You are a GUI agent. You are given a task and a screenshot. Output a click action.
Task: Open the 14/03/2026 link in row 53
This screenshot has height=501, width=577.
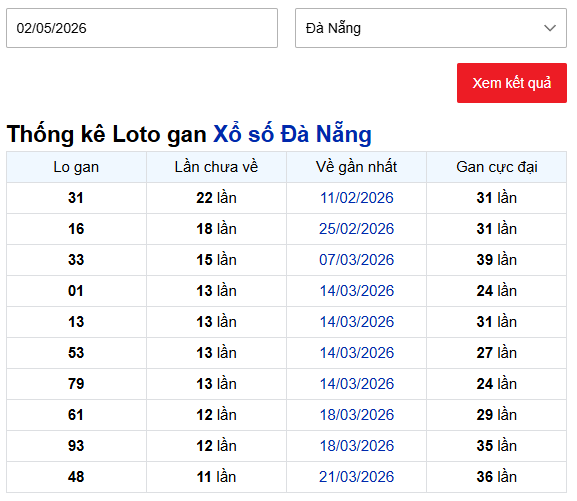pyautogui.click(x=356, y=353)
